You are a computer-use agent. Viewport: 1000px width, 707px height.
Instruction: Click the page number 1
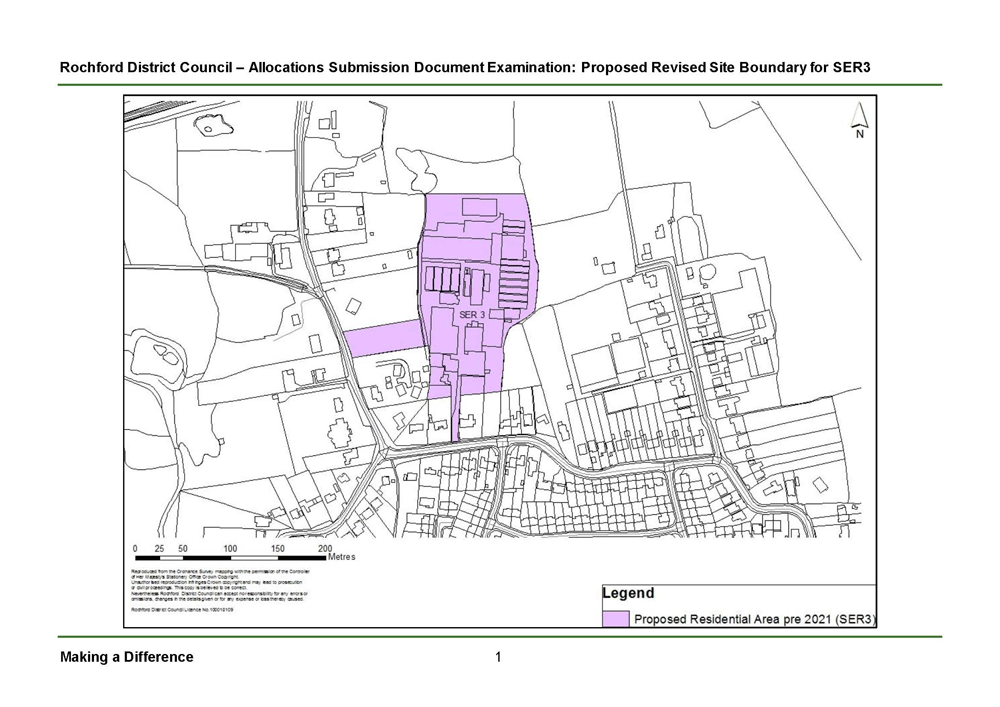(x=498, y=657)
